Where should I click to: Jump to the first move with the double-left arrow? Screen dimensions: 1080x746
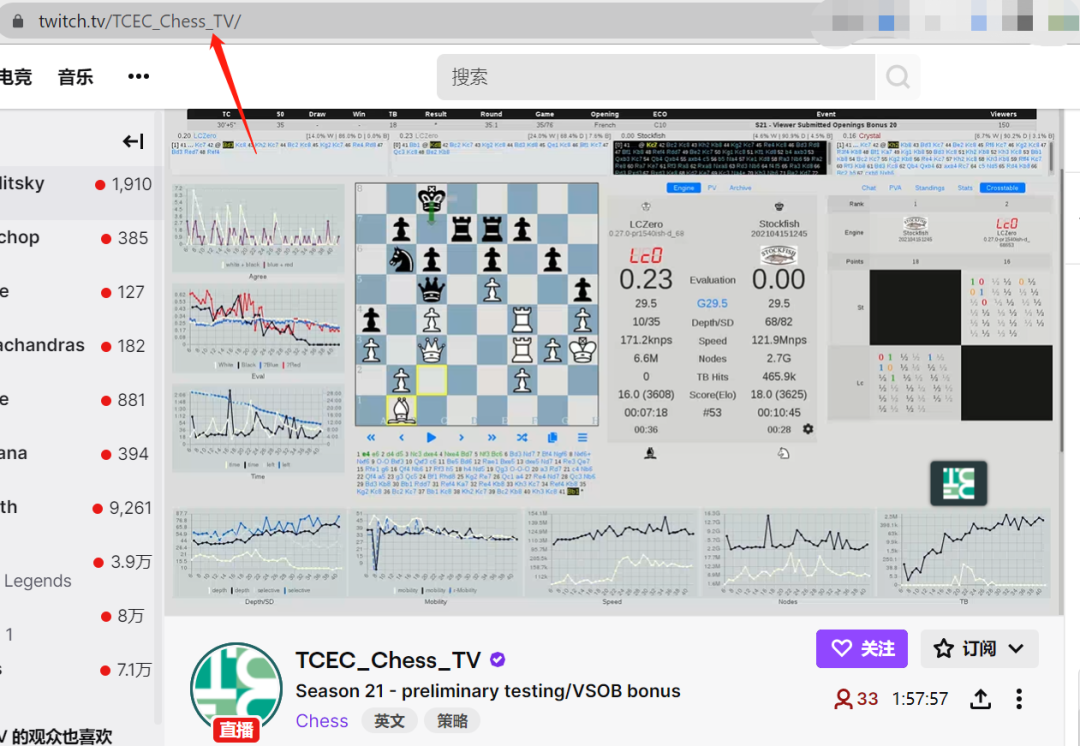click(x=371, y=437)
